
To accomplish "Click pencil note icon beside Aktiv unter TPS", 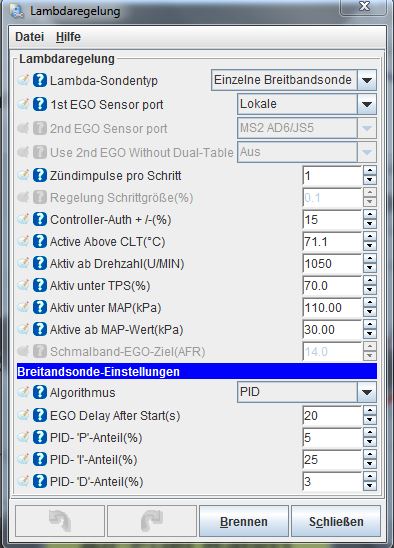I will coord(23,285).
